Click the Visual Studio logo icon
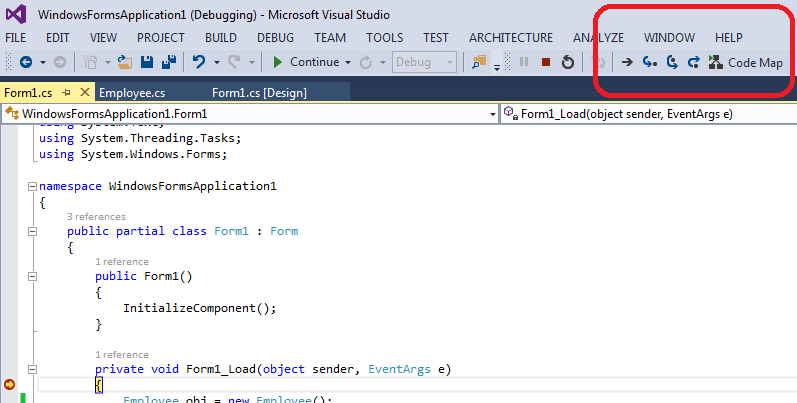 tap(16, 14)
